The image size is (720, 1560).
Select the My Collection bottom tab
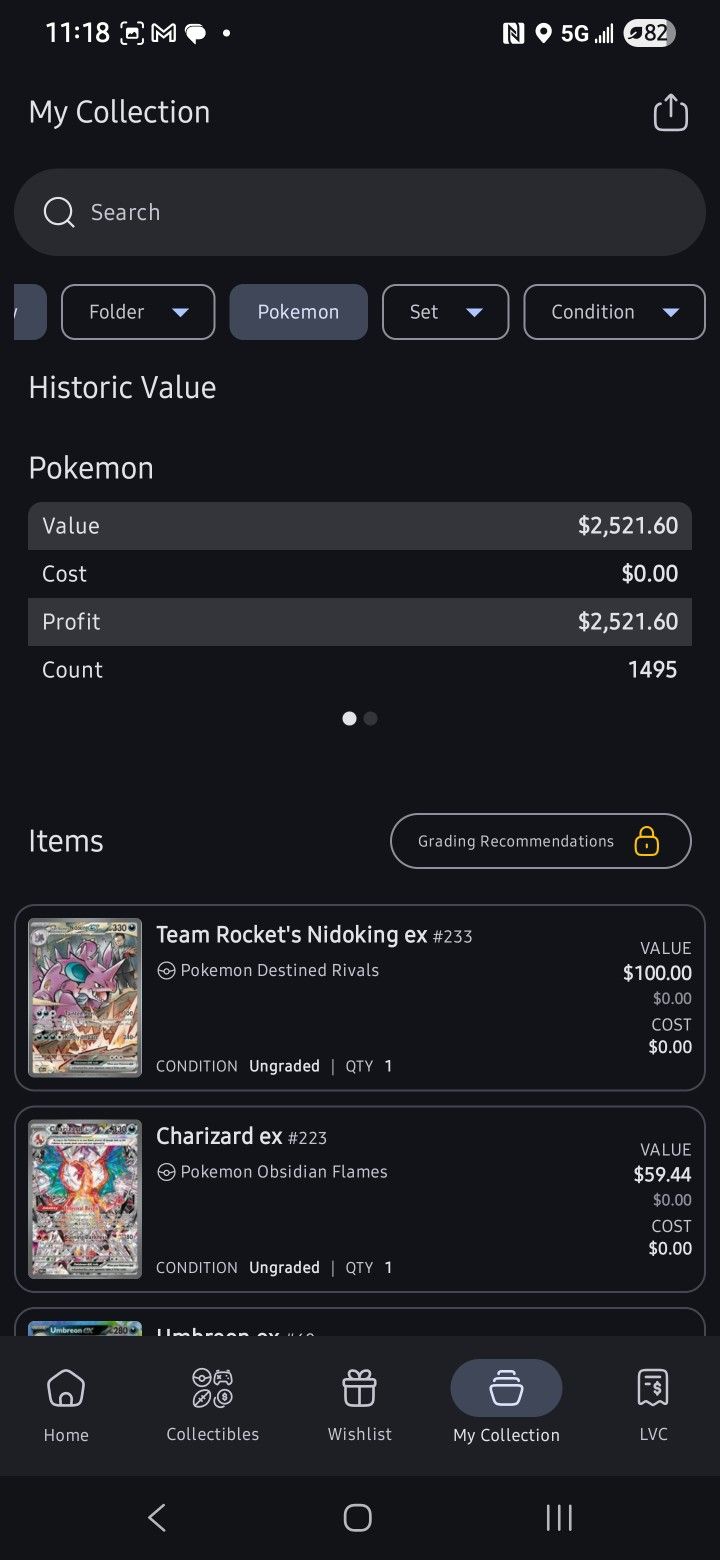click(506, 1400)
